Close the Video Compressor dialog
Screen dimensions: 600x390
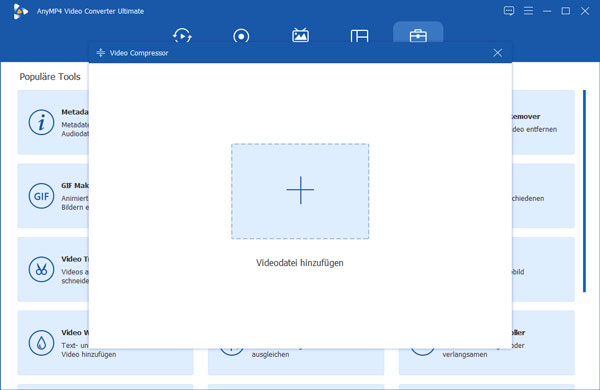pos(497,53)
